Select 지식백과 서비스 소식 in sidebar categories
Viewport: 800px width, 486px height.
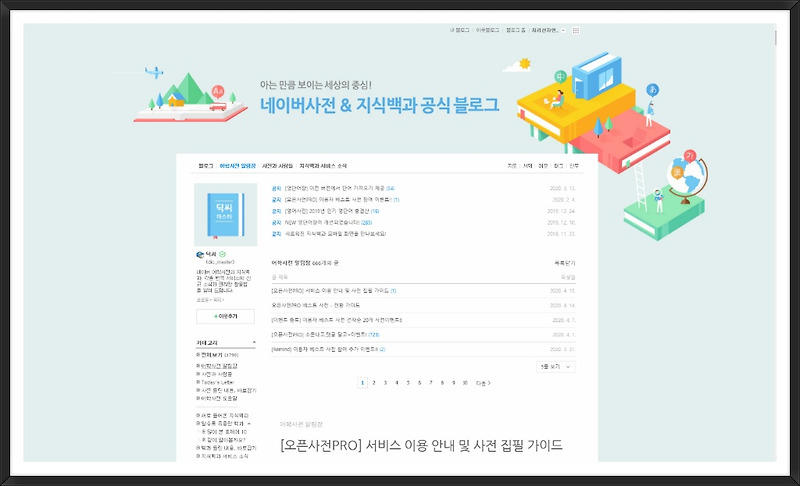pos(224,456)
